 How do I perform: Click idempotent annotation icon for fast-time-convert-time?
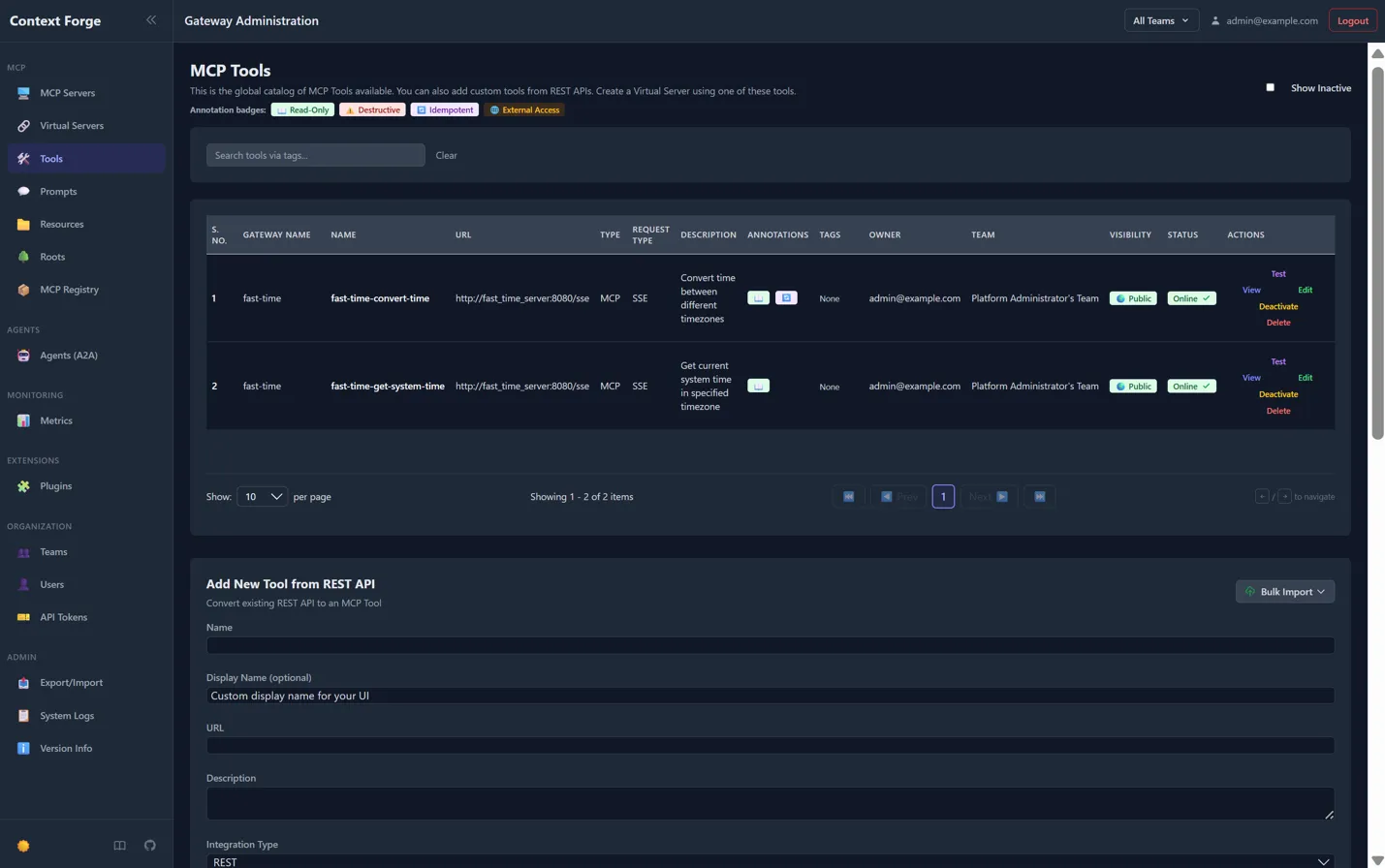[786, 298]
